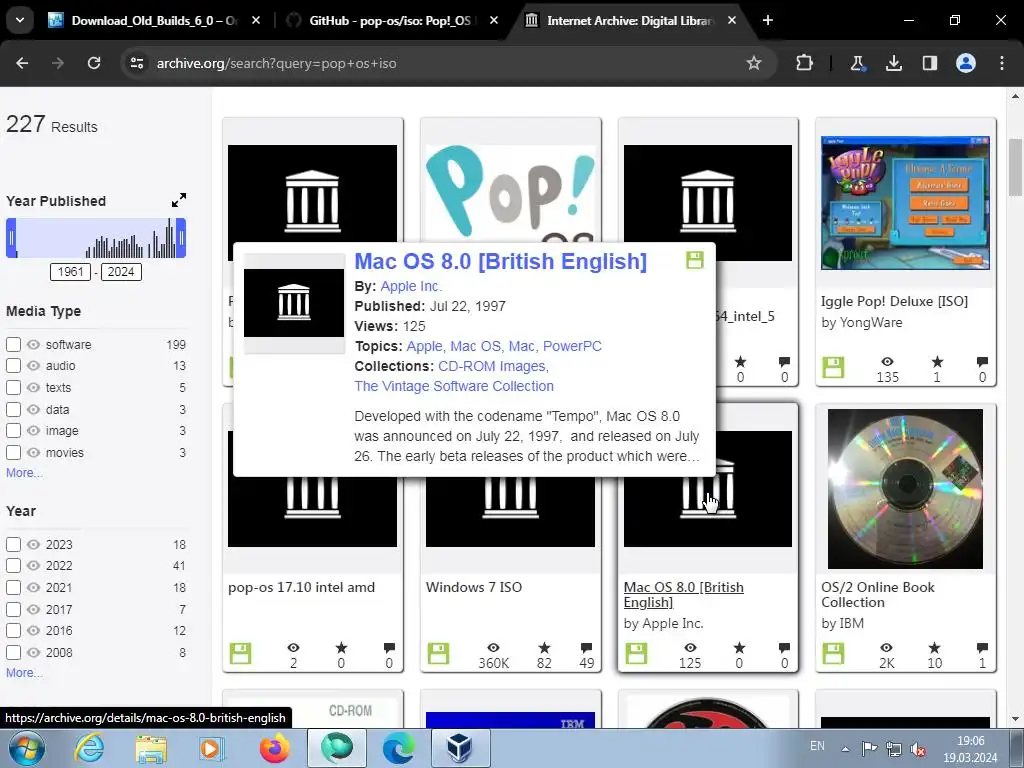Click floppy icon on pop-os 17.10 card
The width and height of the screenshot is (1024, 768).
coord(240,654)
